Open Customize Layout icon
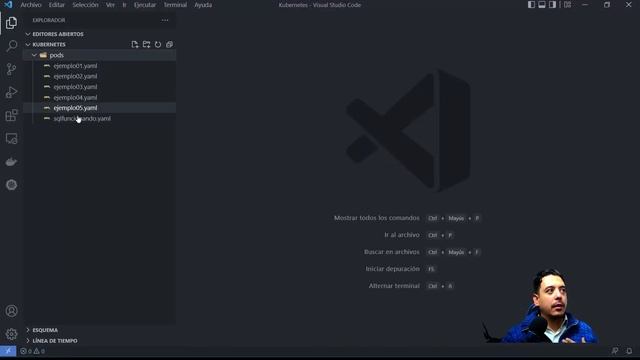The width and height of the screenshot is (640, 360). click(x=567, y=5)
